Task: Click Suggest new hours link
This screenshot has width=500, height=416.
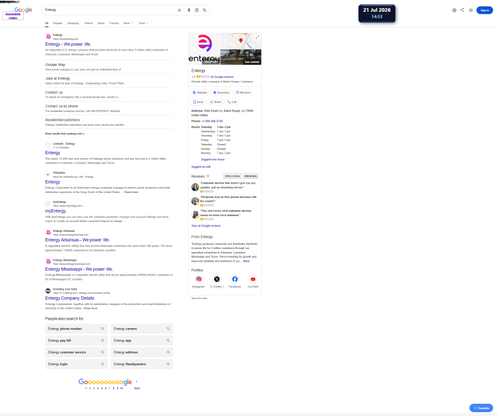Action: coord(213,159)
